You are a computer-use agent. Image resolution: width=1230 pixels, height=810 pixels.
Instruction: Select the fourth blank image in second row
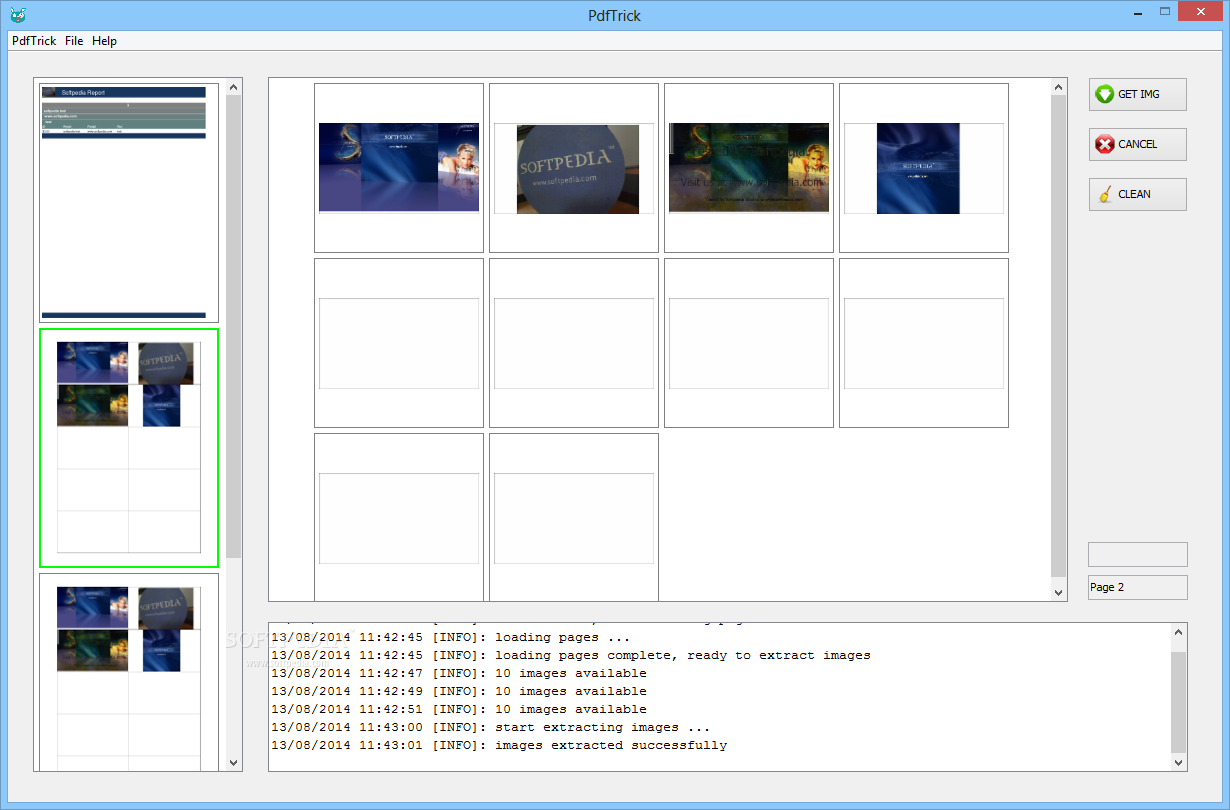click(x=924, y=343)
